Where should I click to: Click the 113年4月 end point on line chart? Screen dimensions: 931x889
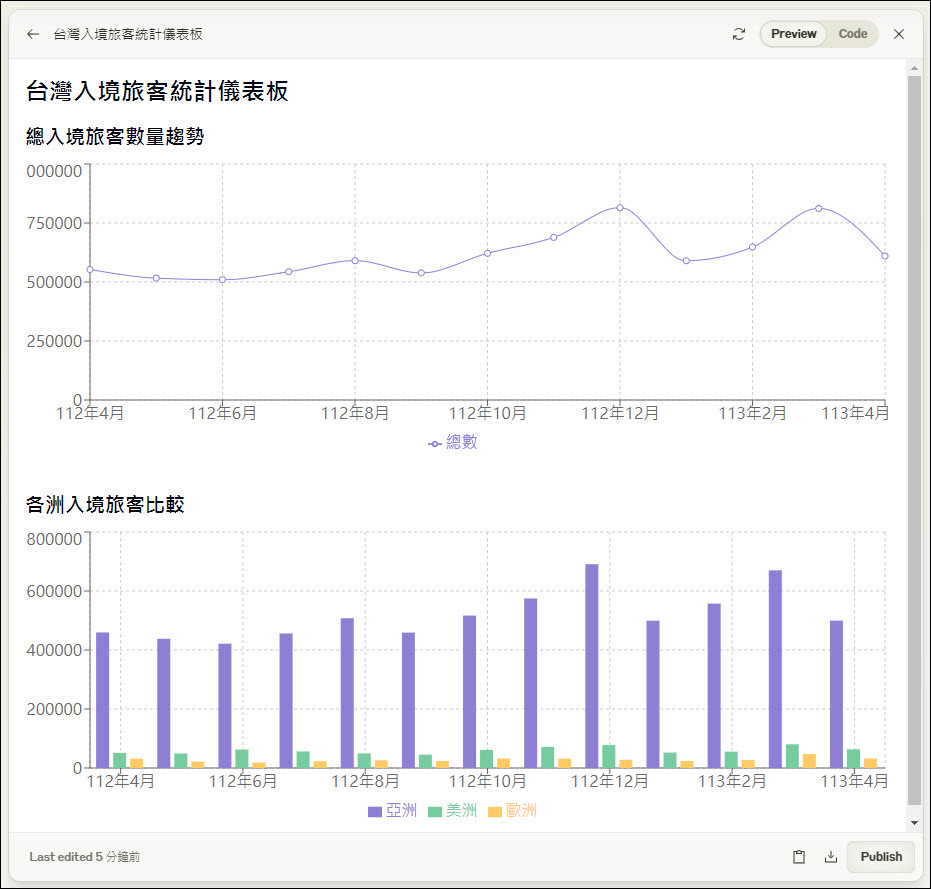pyautogui.click(x=885, y=256)
